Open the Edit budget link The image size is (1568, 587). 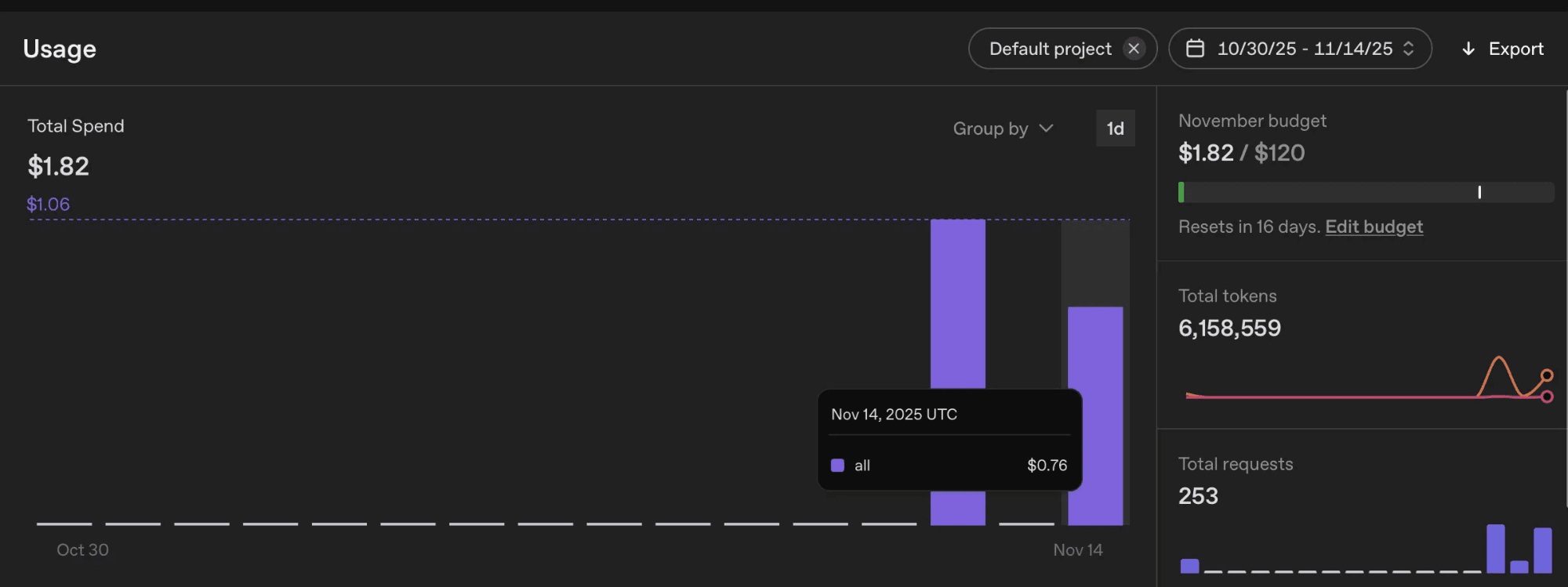pyautogui.click(x=1374, y=226)
